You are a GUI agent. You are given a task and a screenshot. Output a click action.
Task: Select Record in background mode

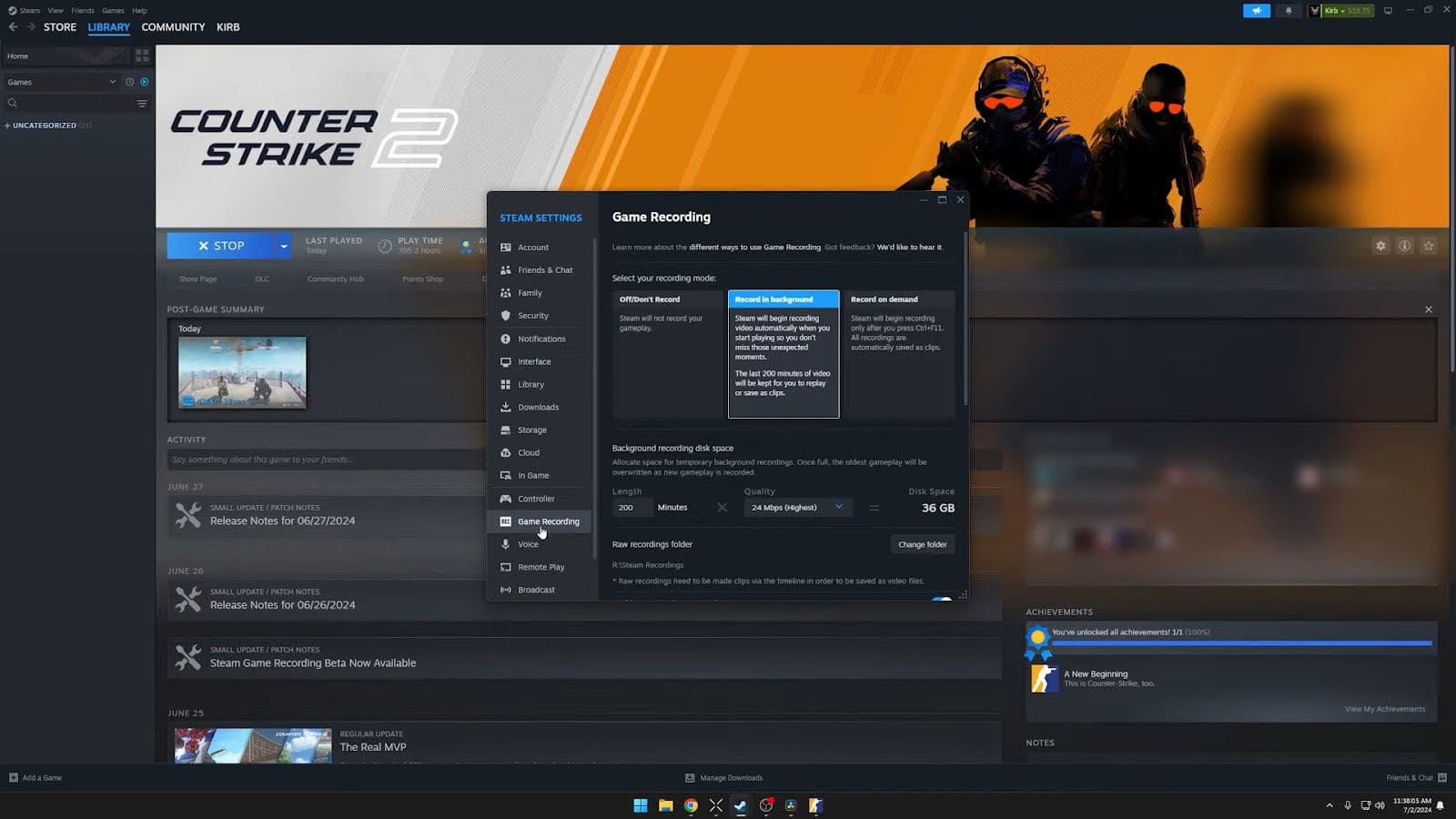[x=784, y=354]
